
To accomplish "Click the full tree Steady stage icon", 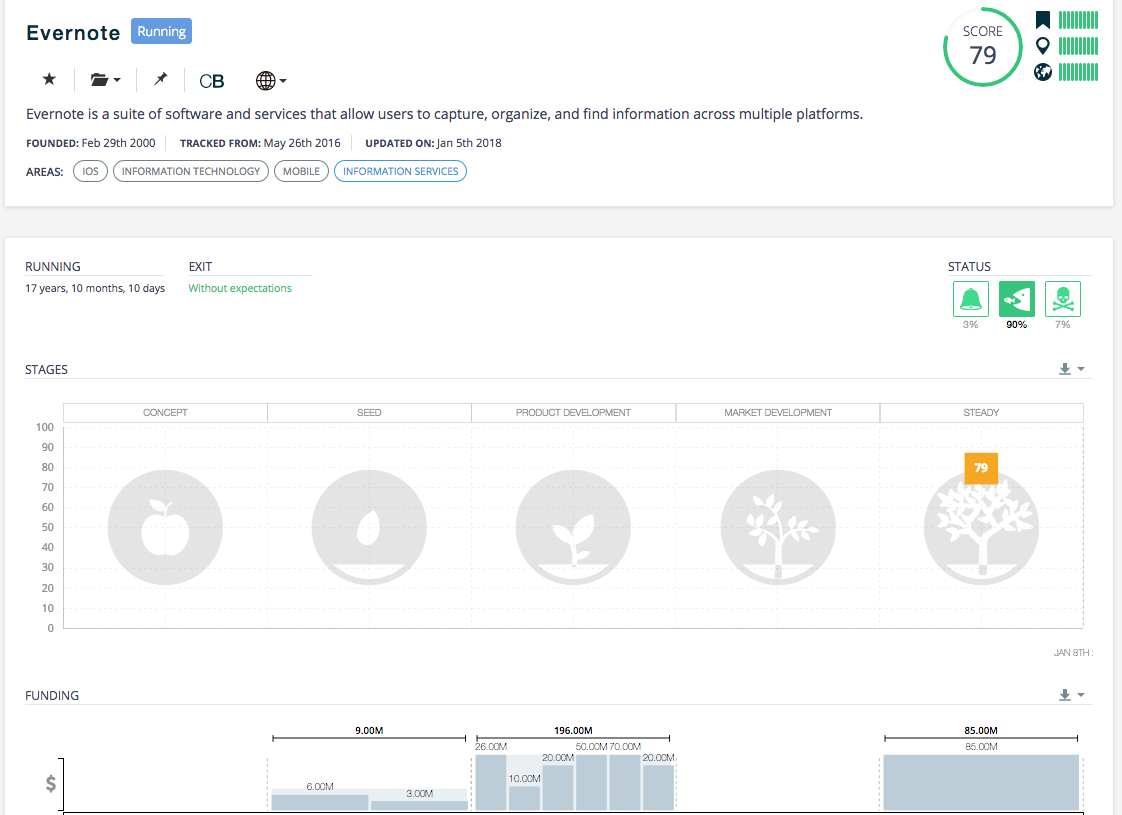I will 981,527.
